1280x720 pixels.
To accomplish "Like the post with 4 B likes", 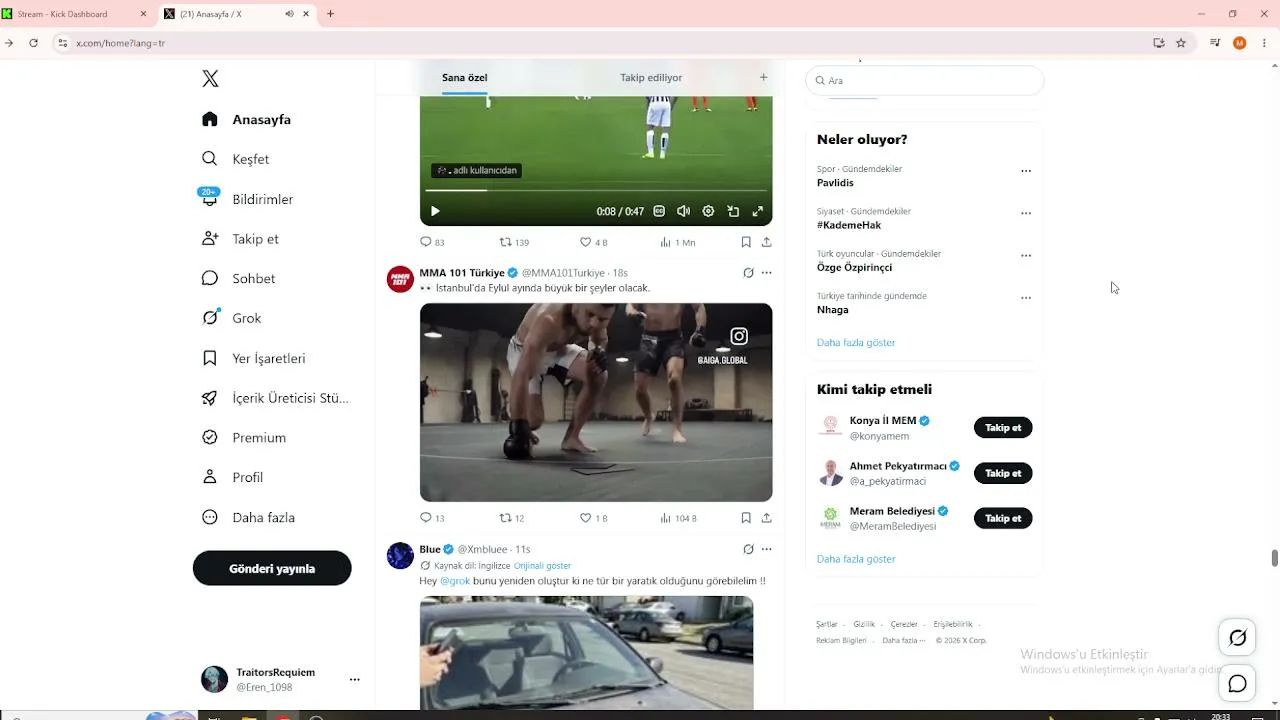I will click(594, 242).
